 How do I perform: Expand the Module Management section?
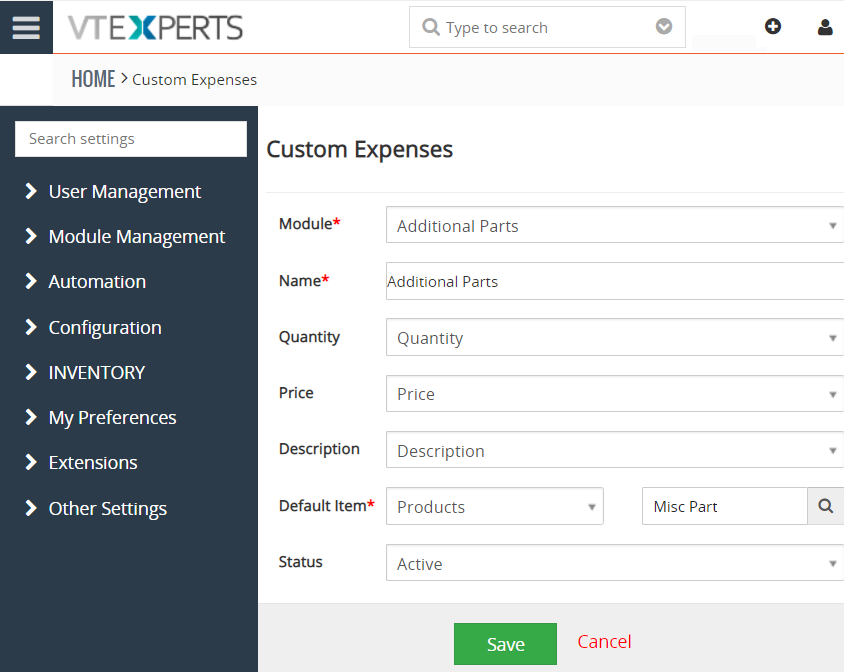137,236
